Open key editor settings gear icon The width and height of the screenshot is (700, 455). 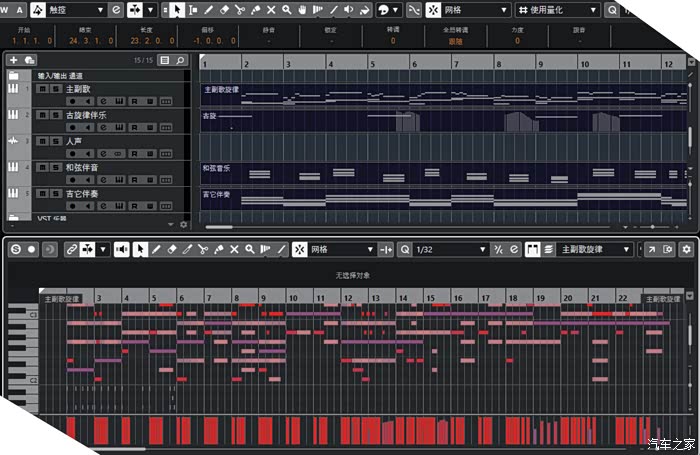pyautogui.click(x=686, y=249)
